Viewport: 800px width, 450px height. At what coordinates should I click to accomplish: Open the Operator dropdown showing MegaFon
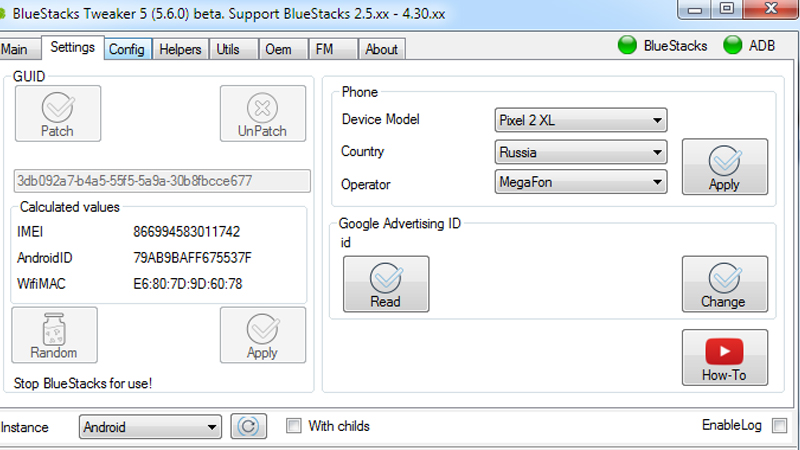tap(581, 182)
